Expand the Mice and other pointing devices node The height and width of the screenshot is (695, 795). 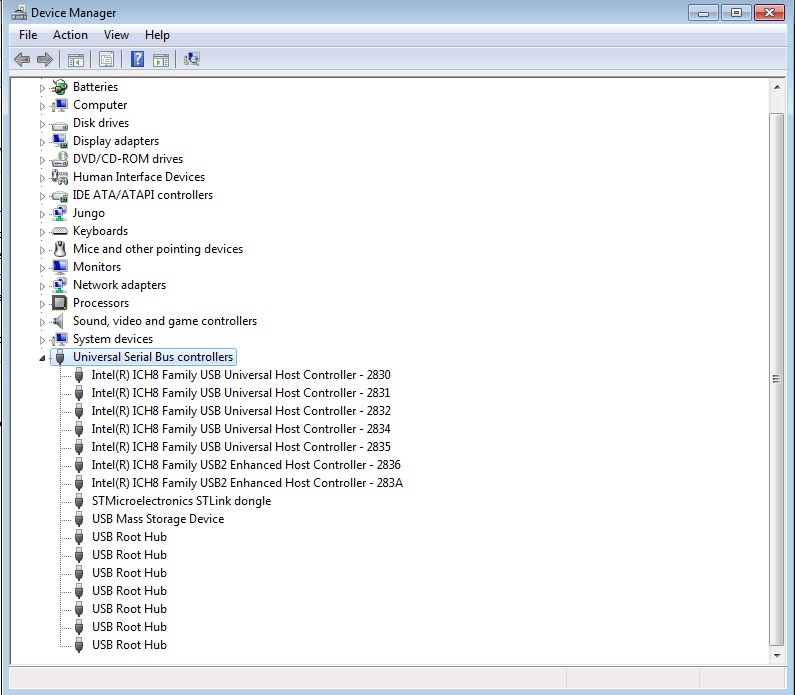42,250
